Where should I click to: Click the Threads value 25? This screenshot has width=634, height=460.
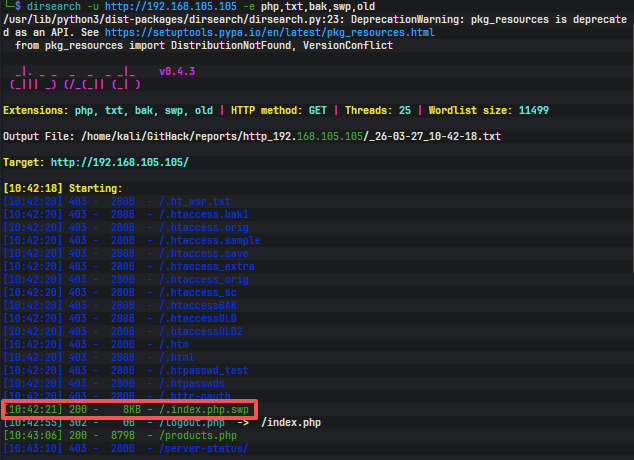pos(405,110)
